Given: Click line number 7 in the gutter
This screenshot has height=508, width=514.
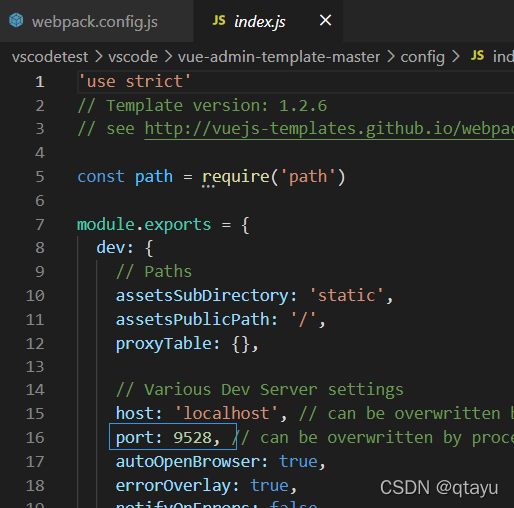Looking at the screenshot, I should [40, 225].
